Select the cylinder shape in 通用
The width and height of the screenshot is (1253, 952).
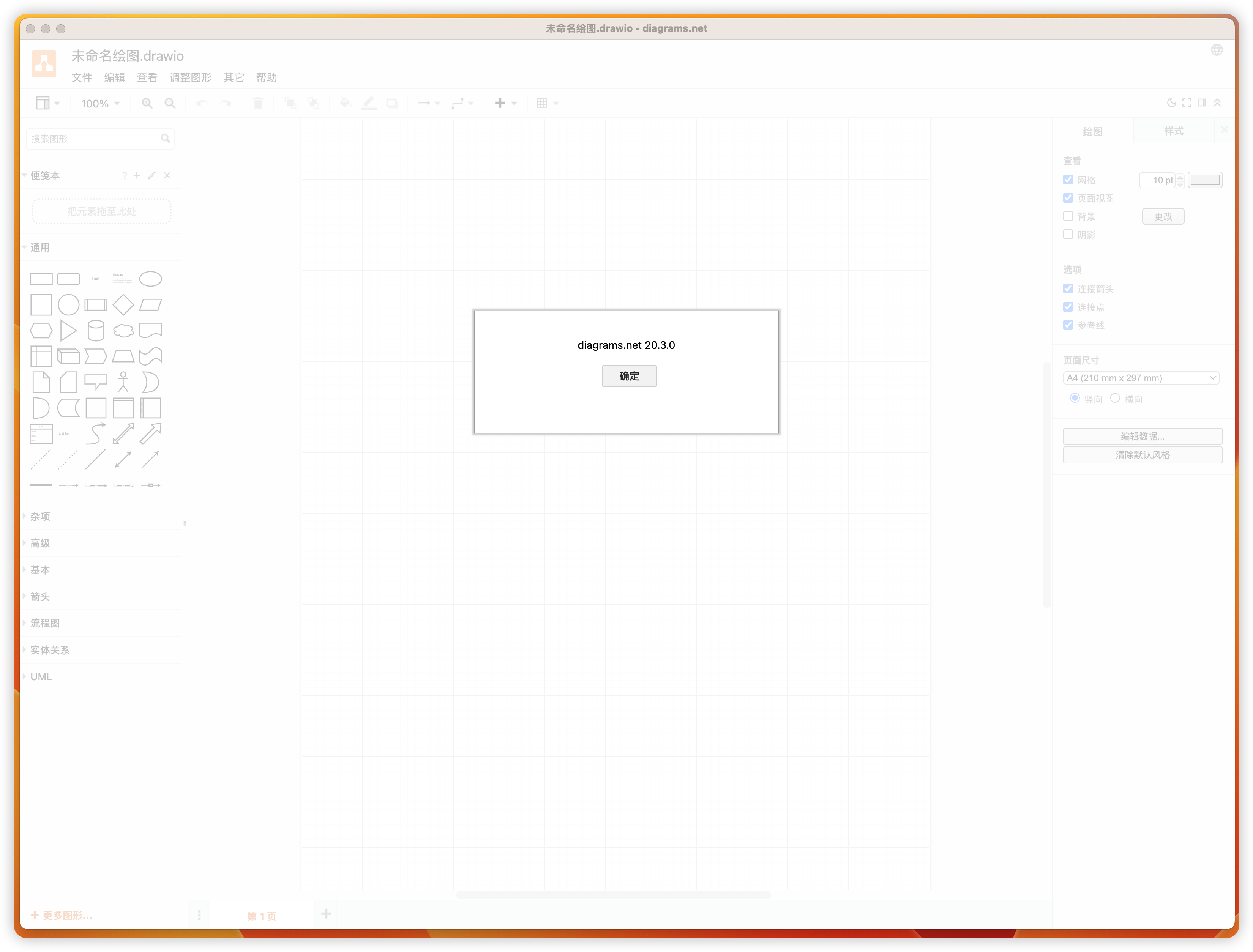point(96,331)
